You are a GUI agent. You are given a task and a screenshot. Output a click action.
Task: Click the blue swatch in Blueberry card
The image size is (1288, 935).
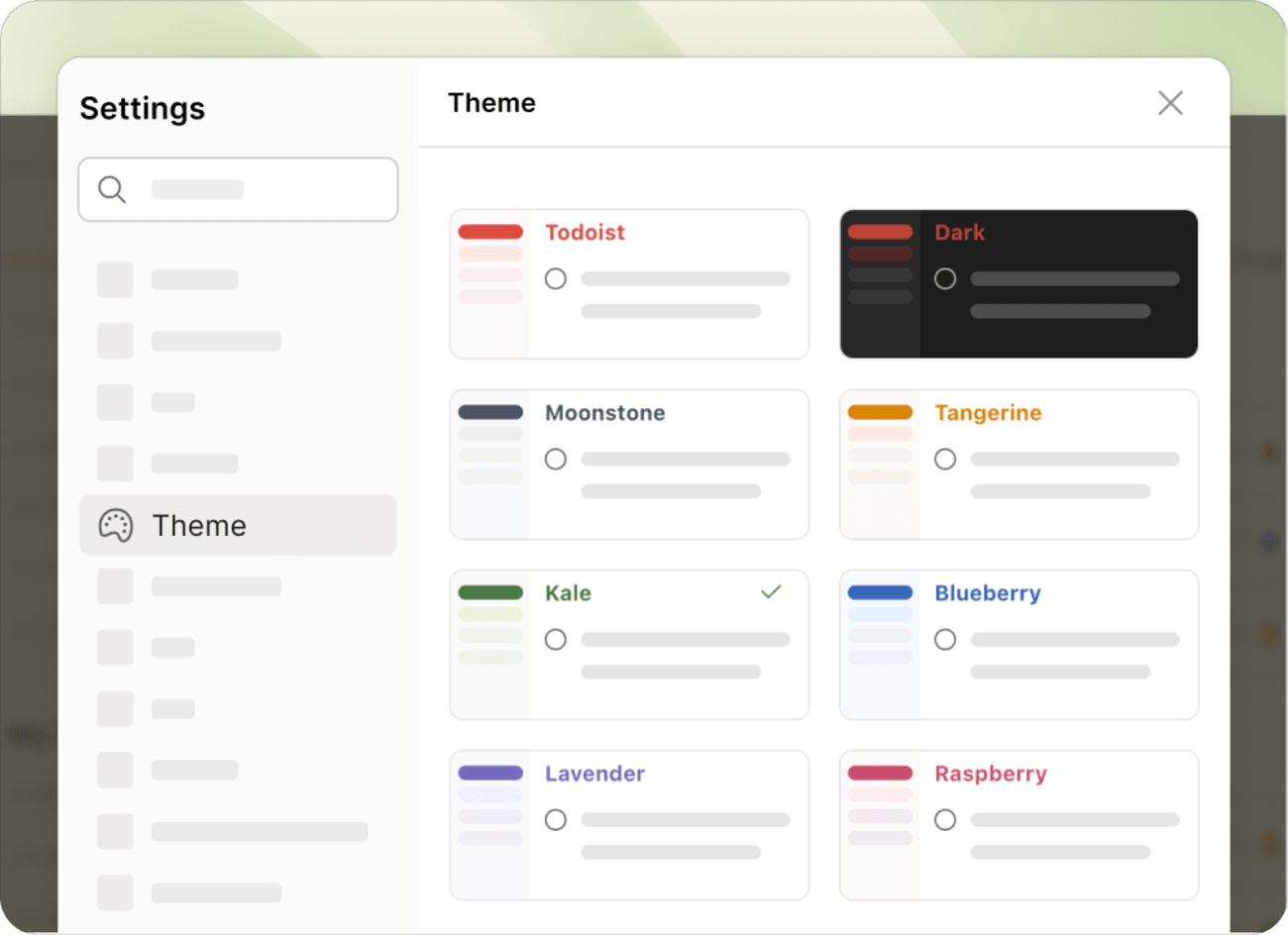[x=880, y=592]
